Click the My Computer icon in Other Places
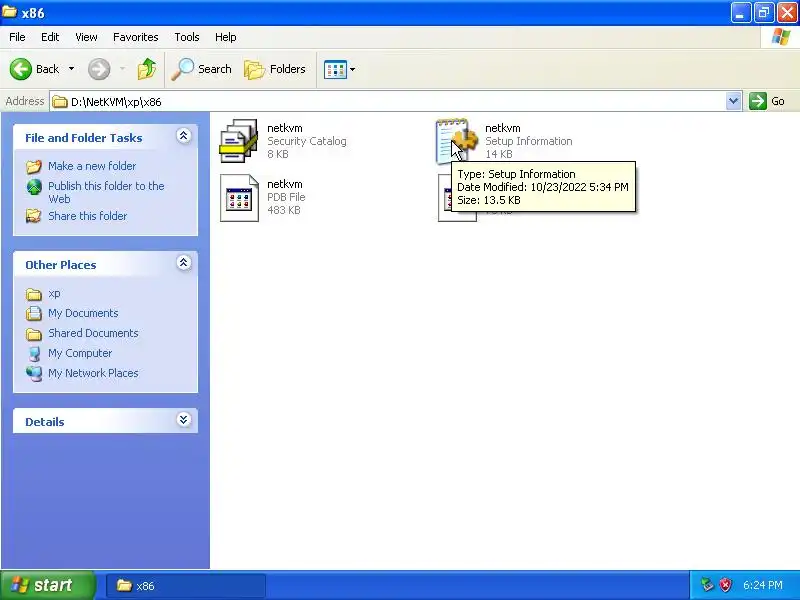Screen dimensions: 800x600 [34, 354]
